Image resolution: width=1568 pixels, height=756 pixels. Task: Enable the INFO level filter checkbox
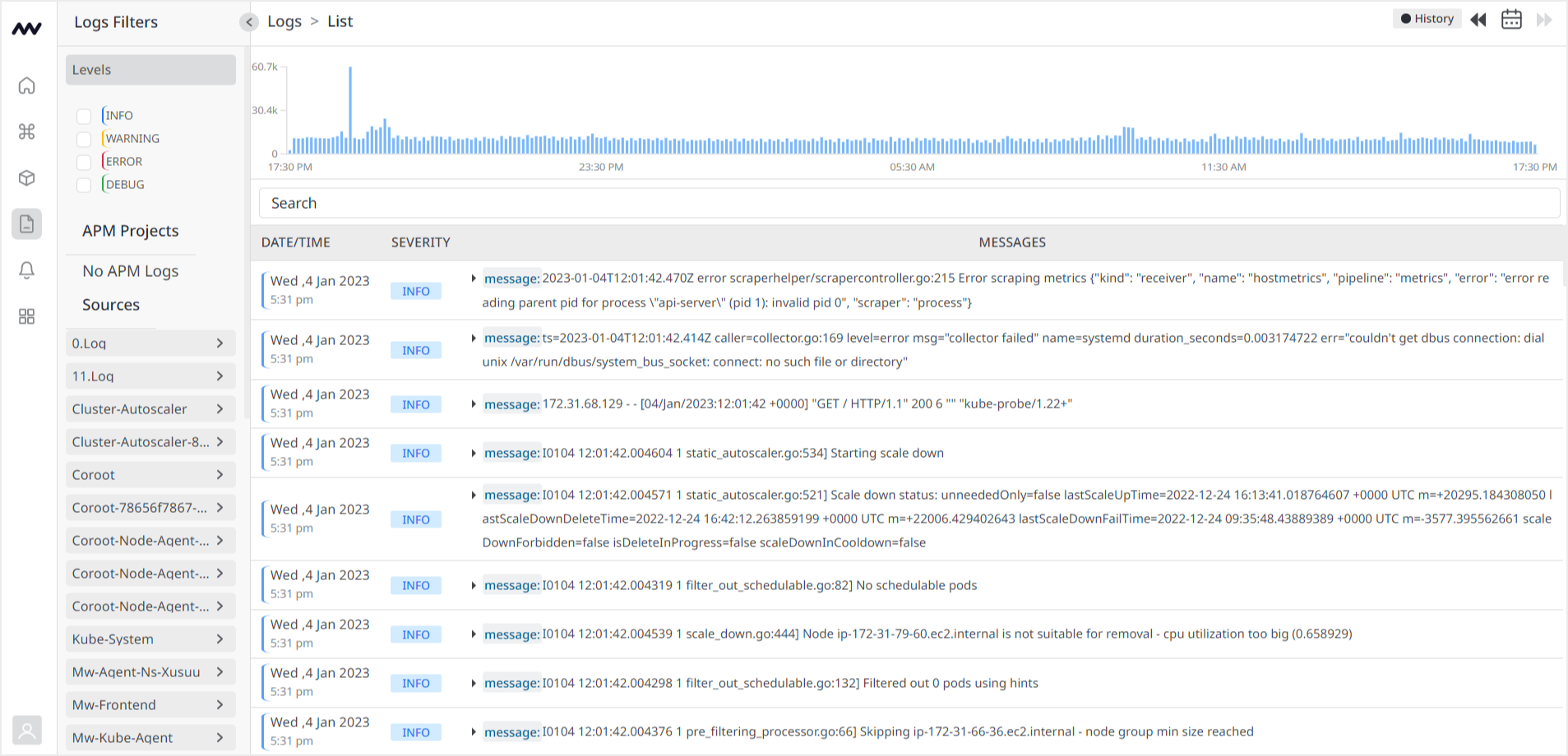(84, 116)
